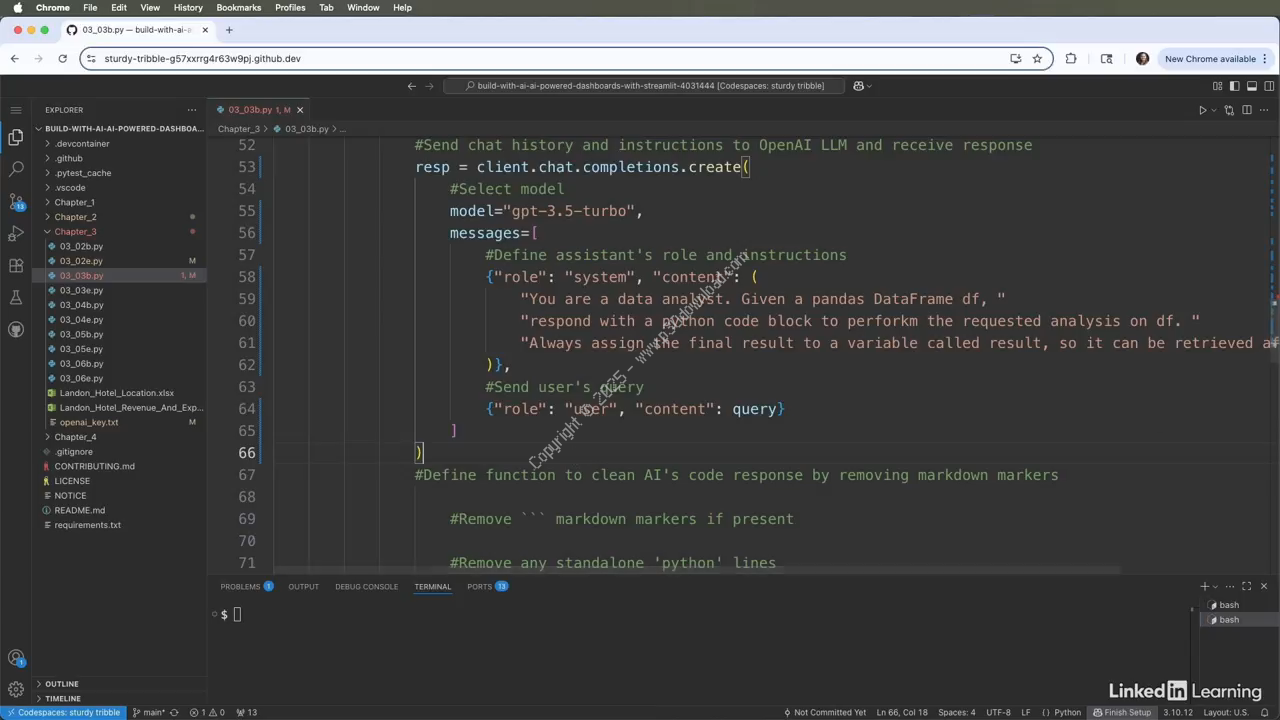Expand the TIMELINE section
1280x720 pixels.
(62, 698)
